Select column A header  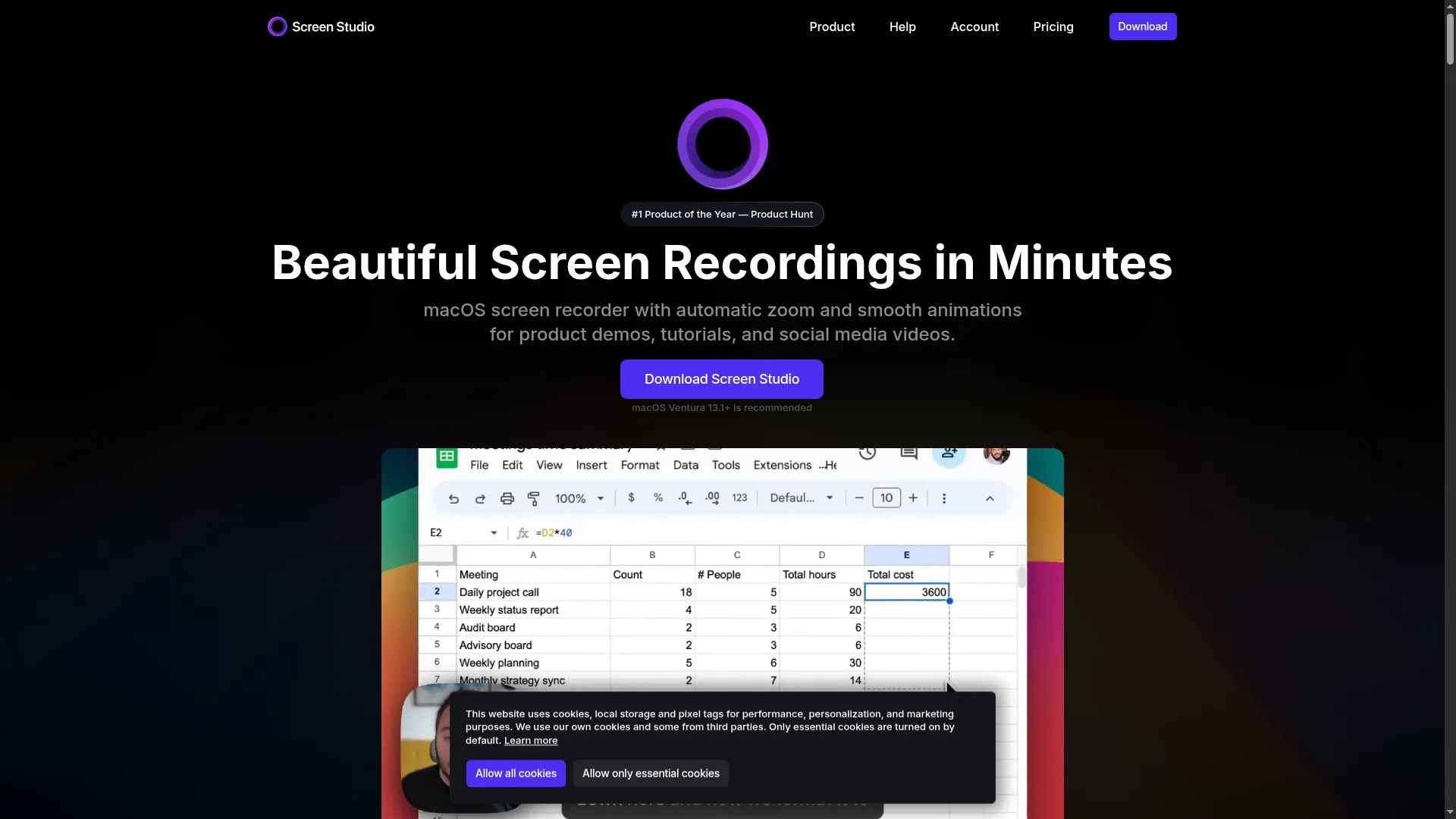click(533, 555)
